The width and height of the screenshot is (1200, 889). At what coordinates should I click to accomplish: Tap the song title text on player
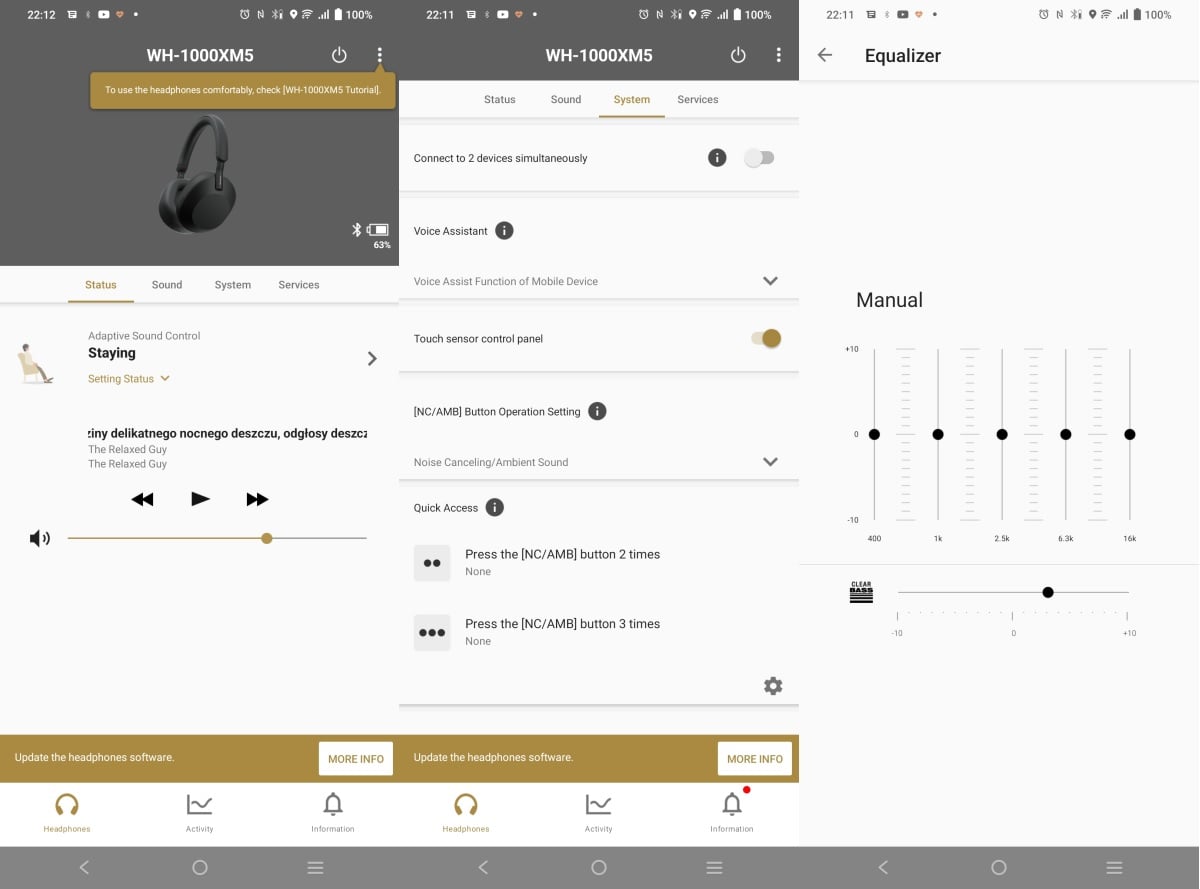[227, 434]
